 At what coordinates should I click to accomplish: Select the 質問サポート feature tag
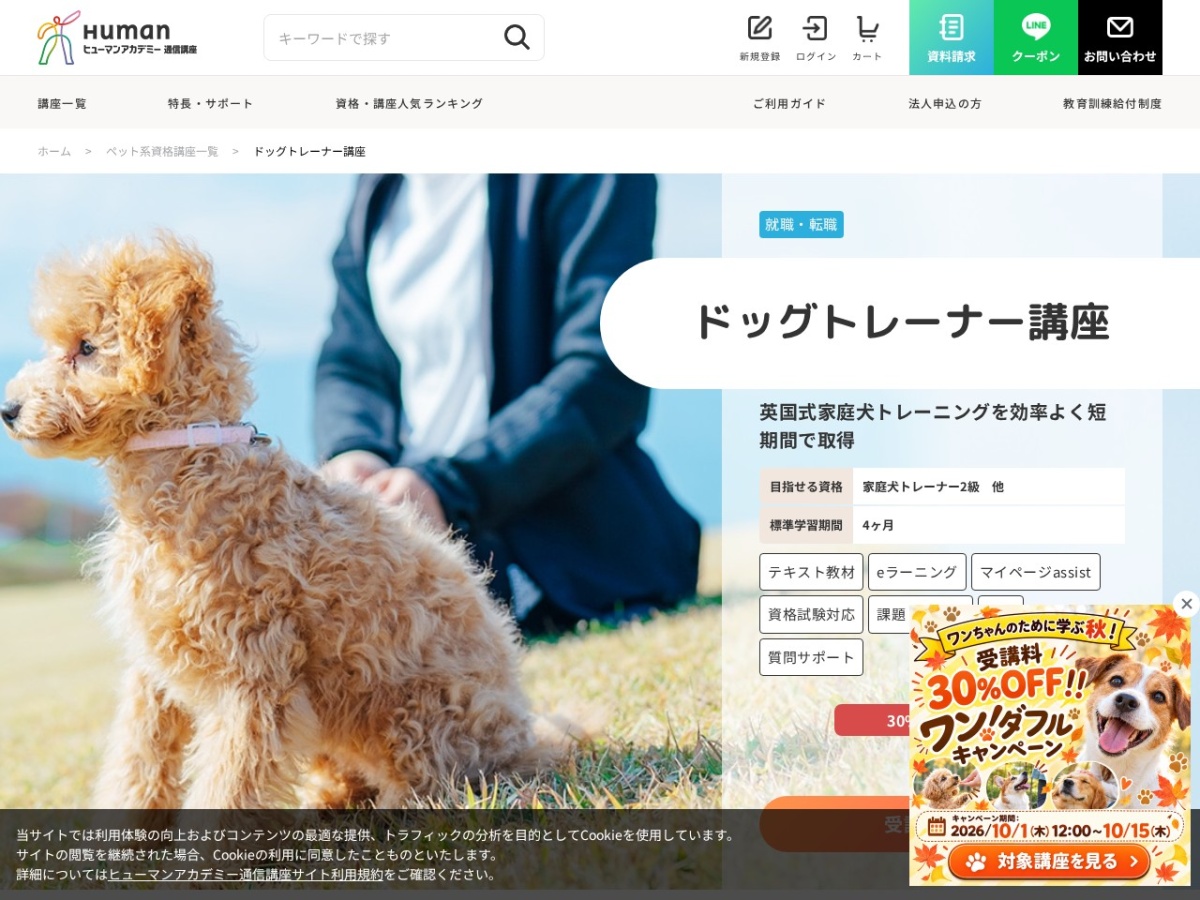pos(811,657)
